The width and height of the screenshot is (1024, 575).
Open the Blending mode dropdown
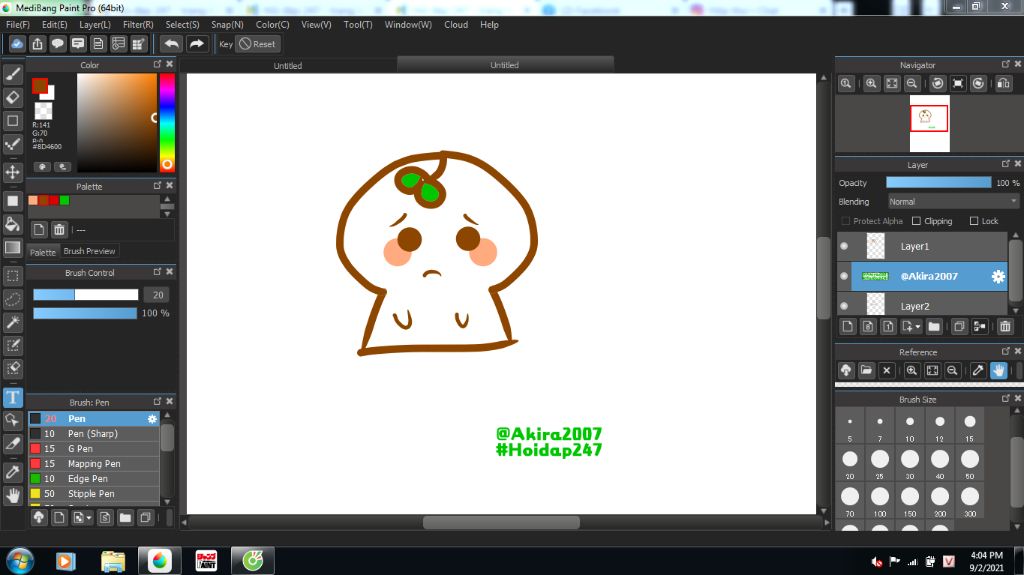tap(953, 202)
